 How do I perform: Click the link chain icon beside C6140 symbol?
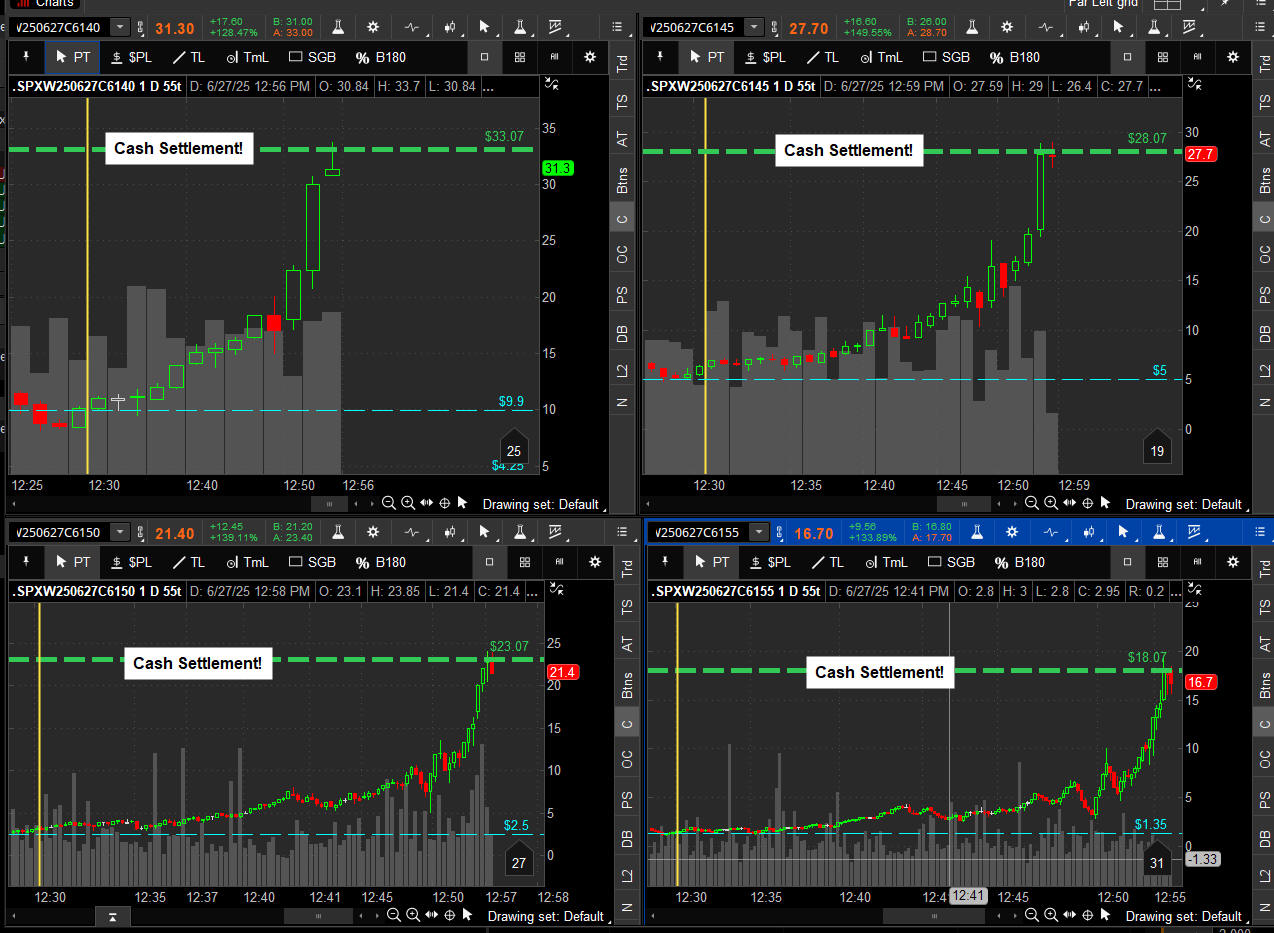pos(141,27)
